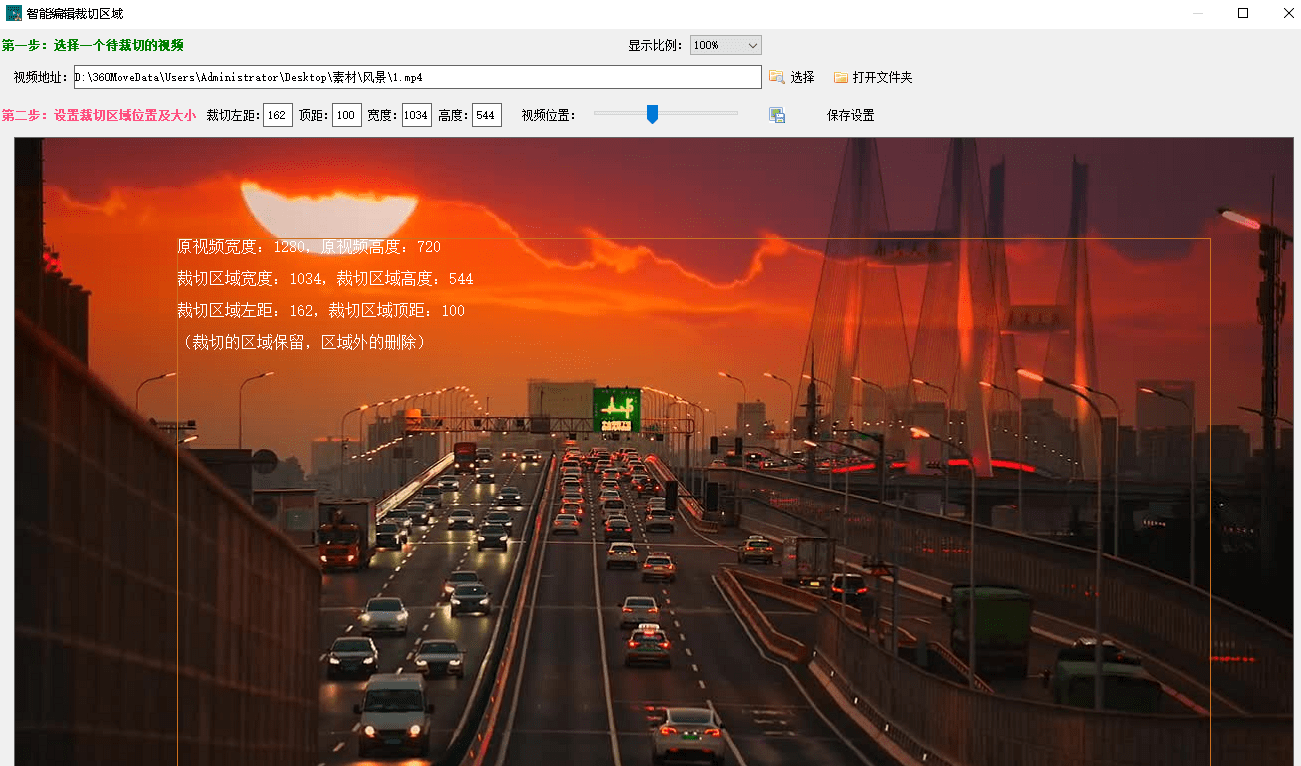
Task: Click the 高度 field showing 544
Action: (487, 115)
